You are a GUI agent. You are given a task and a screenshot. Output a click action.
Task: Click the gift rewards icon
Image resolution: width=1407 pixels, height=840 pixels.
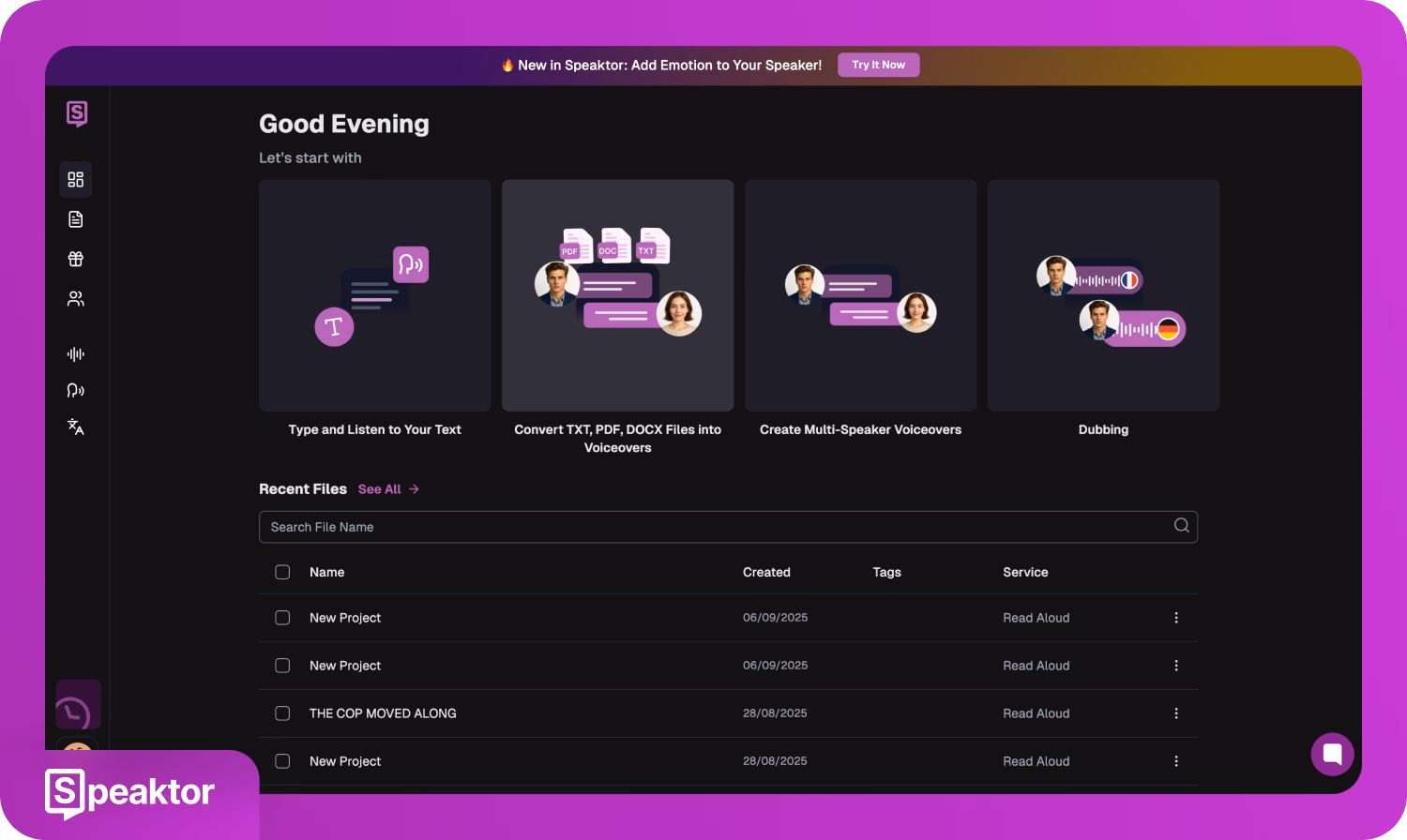click(76, 259)
